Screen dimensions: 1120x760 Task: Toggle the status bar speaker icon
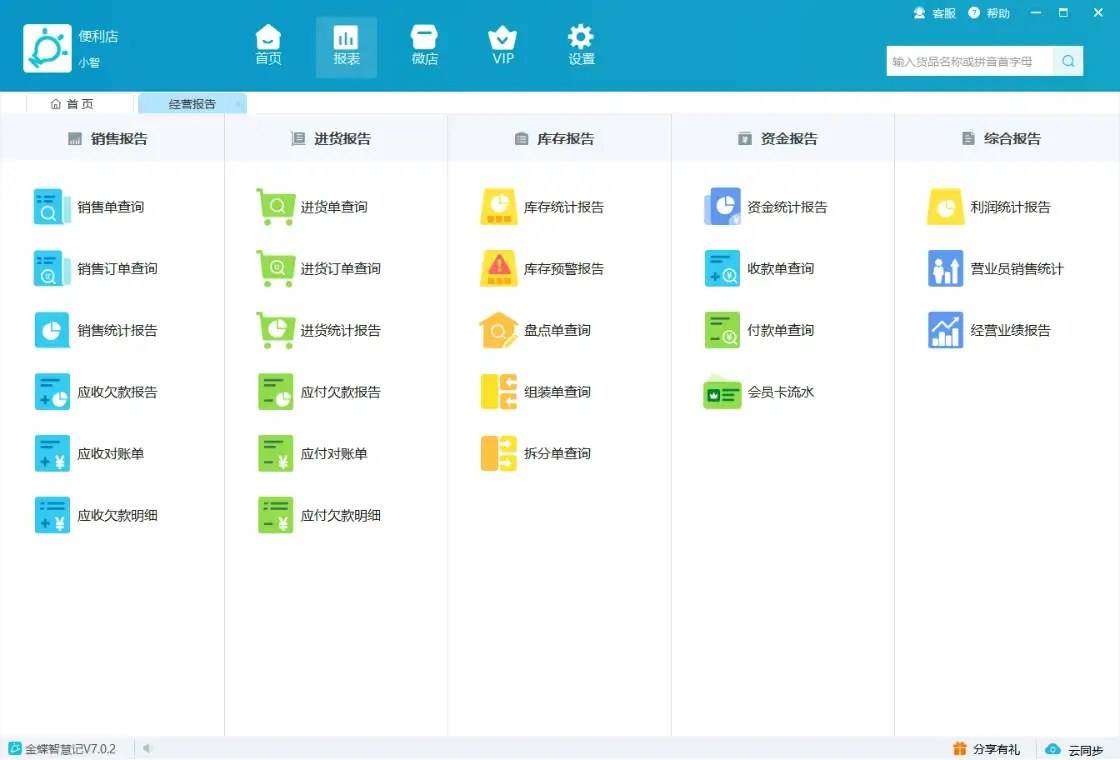[147, 749]
